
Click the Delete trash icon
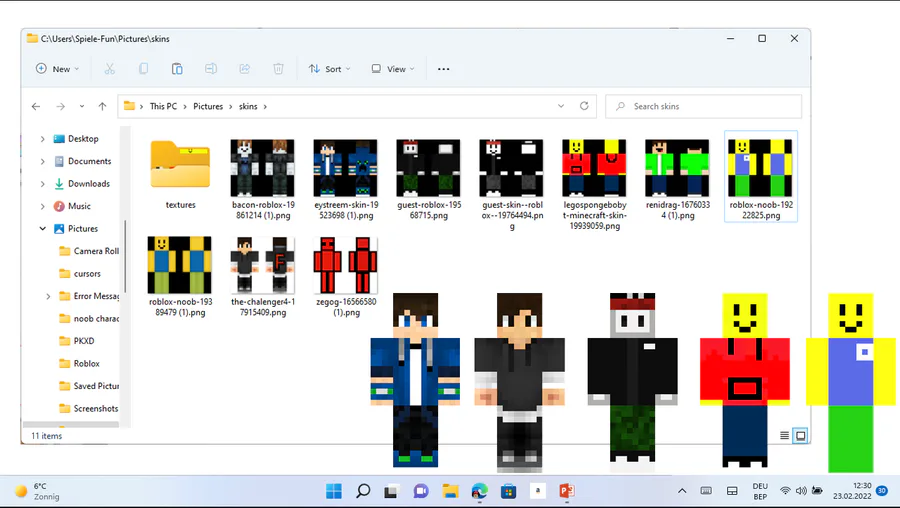[x=278, y=69]
